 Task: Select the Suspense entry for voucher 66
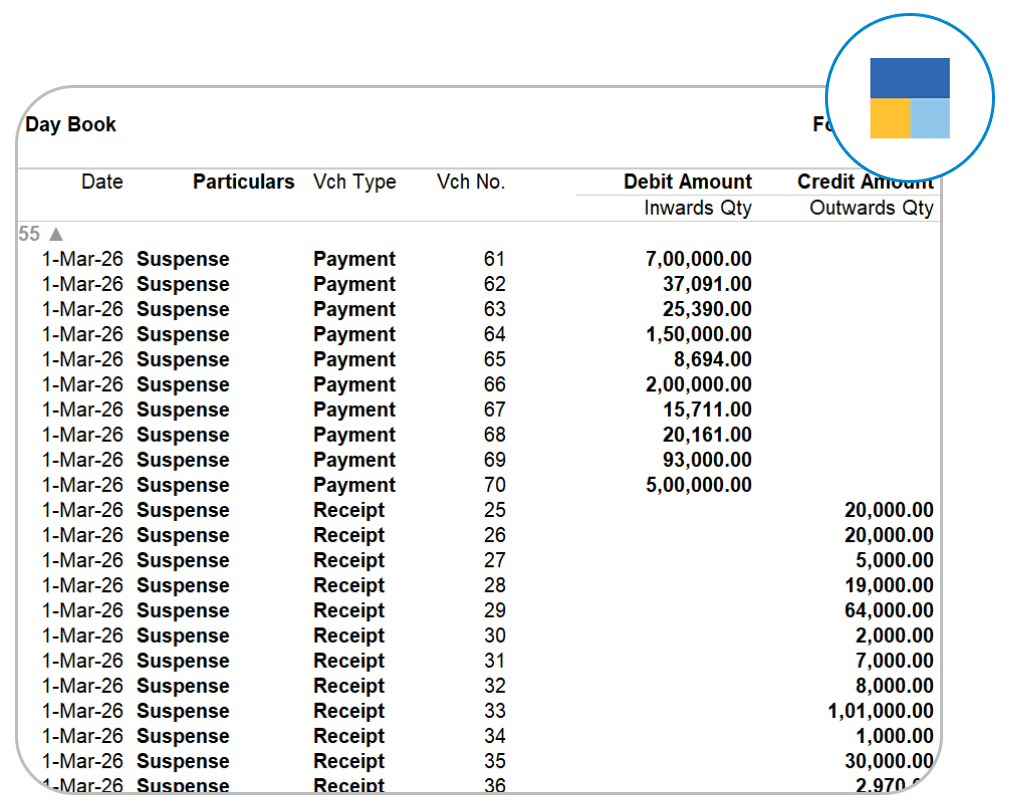[183, 385]
